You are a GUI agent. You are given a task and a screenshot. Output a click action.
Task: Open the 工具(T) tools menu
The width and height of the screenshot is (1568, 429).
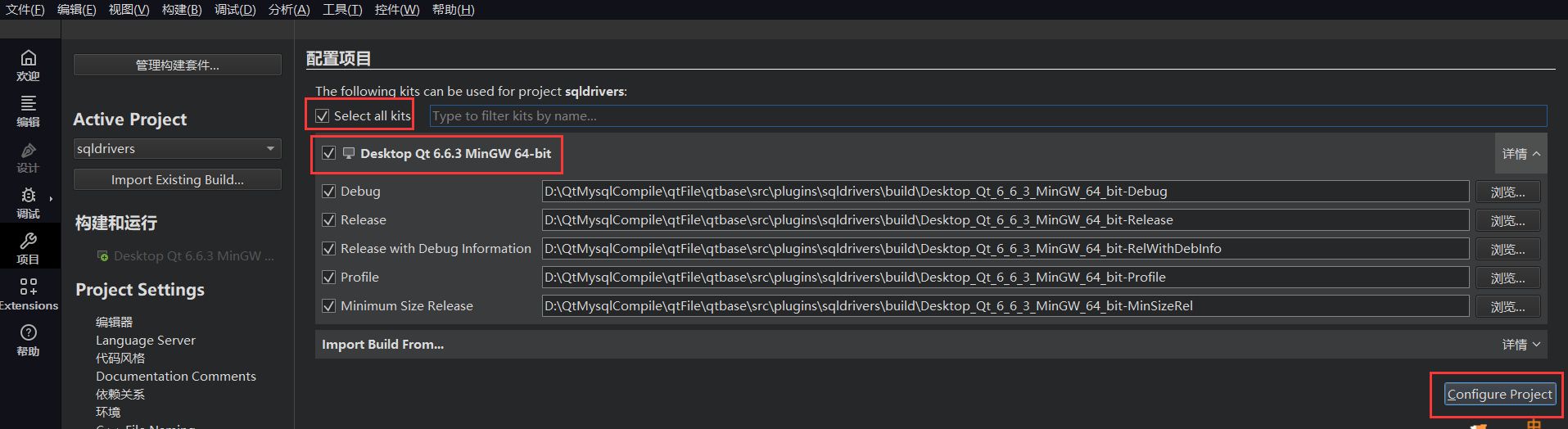point(342,10)
